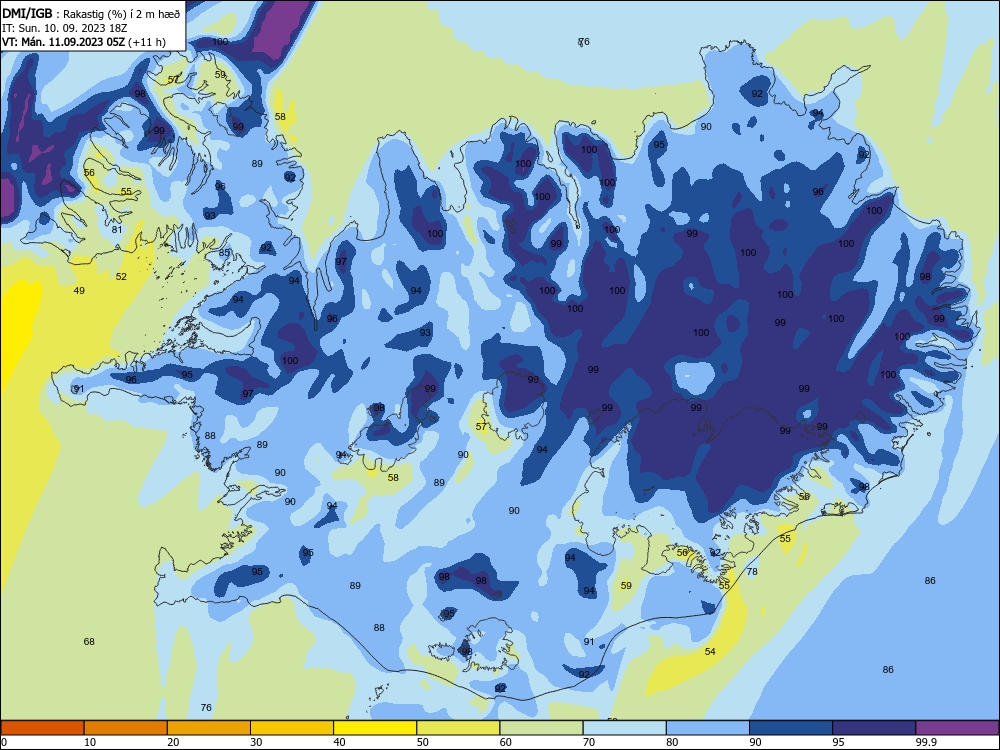The width and height of the screenshot is (1000, 750).
Task: Click the medium blue 80–90 legend swatch
Action: tap(708, 728)
